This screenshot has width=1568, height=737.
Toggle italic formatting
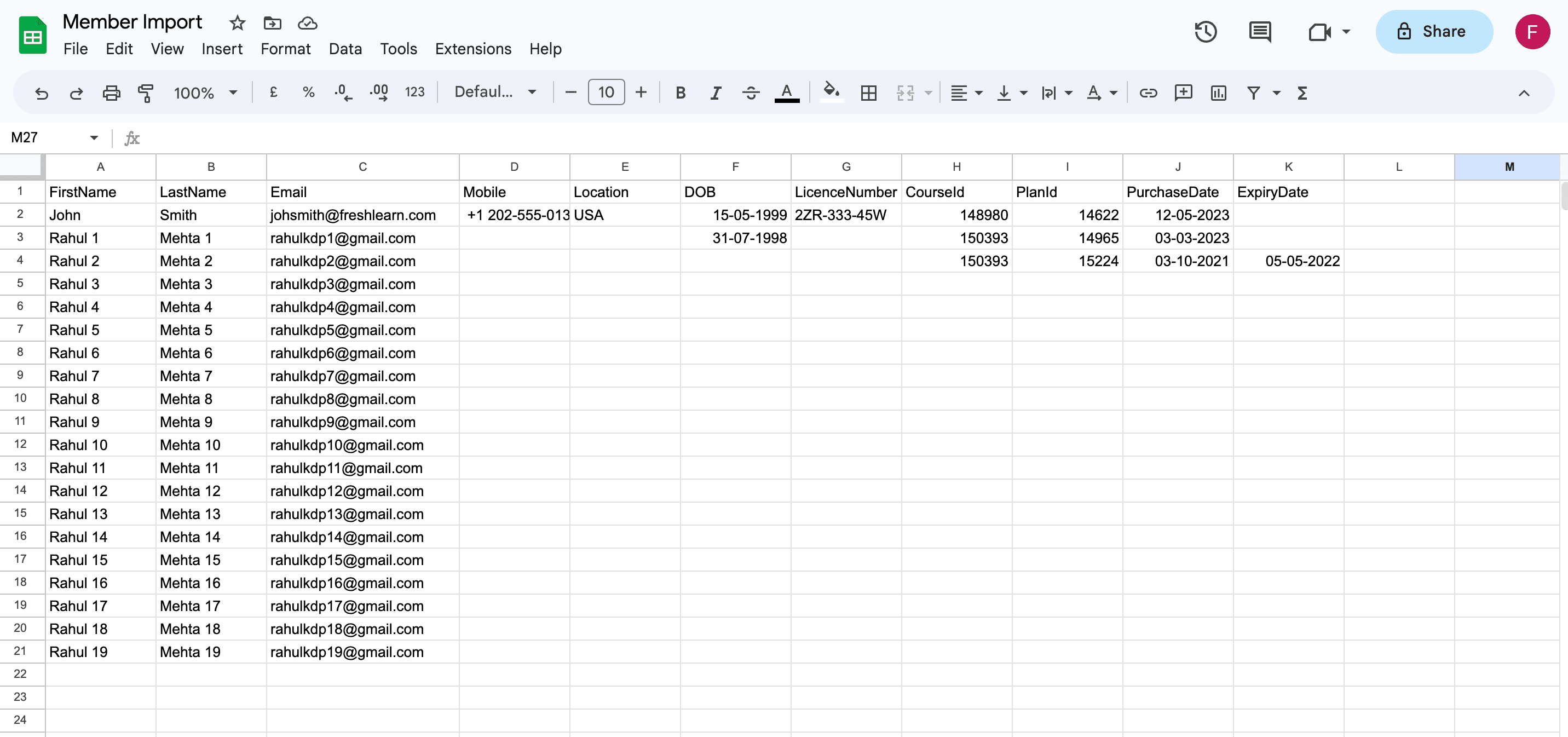point(716,93)
